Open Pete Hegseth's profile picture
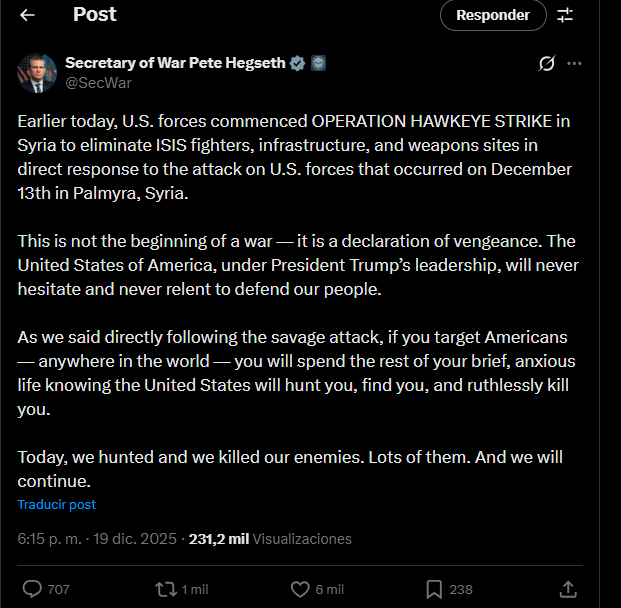The image size is (621, 608). tap(37, 73)
